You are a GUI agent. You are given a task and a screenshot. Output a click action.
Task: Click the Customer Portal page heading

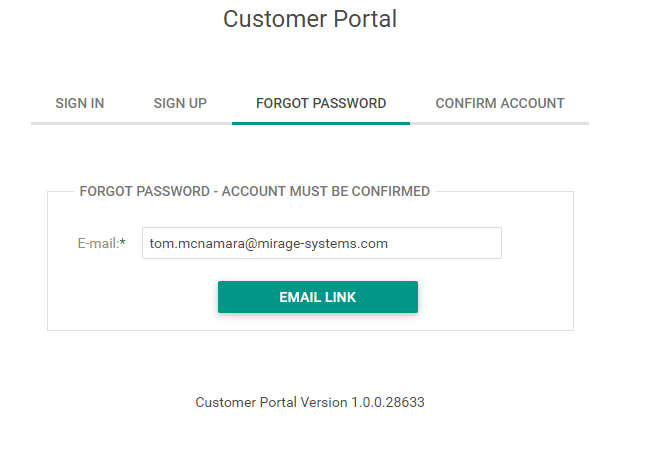coord(310,19)
